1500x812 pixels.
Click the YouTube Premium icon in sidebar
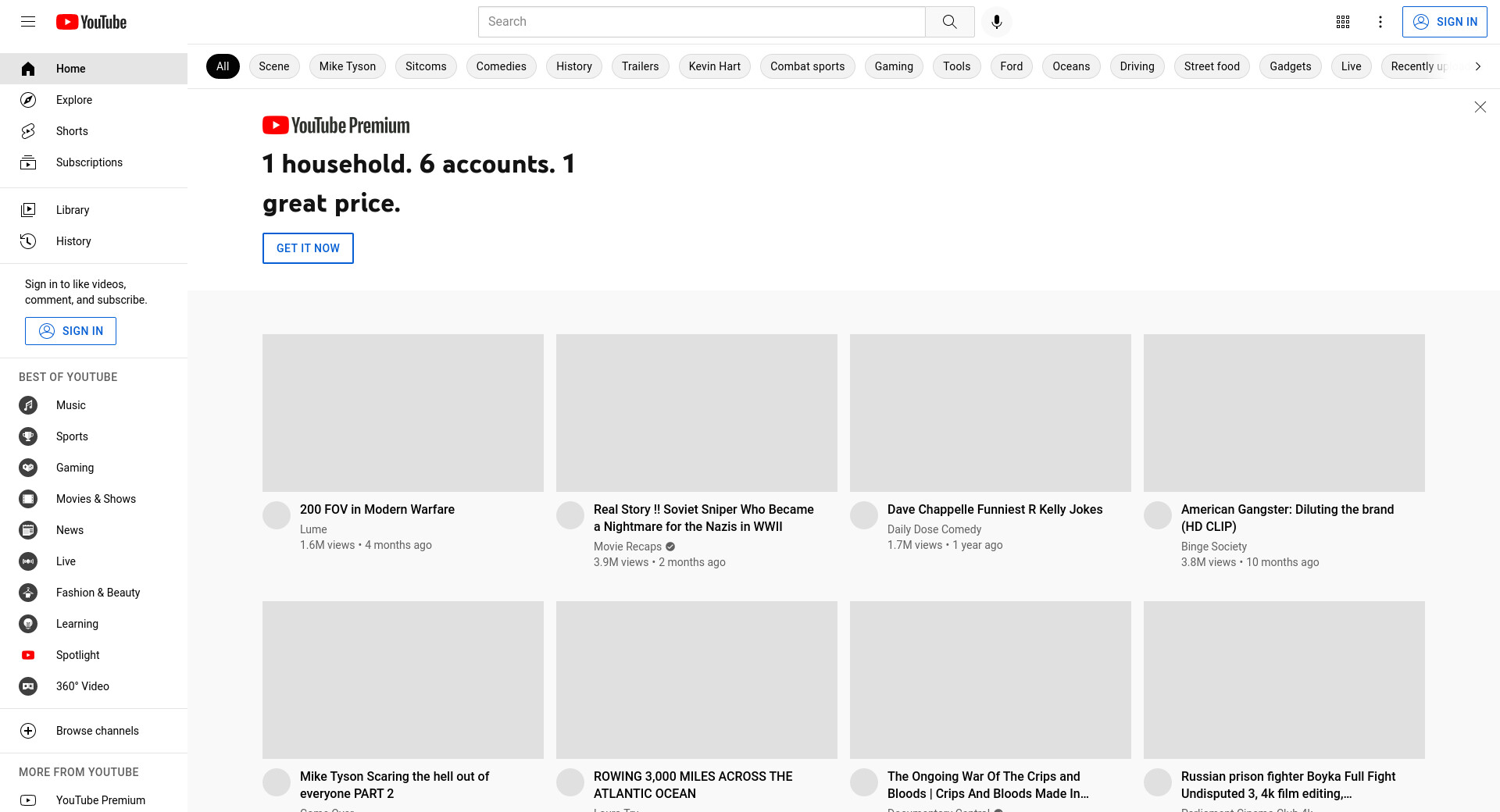pos(28,800)
